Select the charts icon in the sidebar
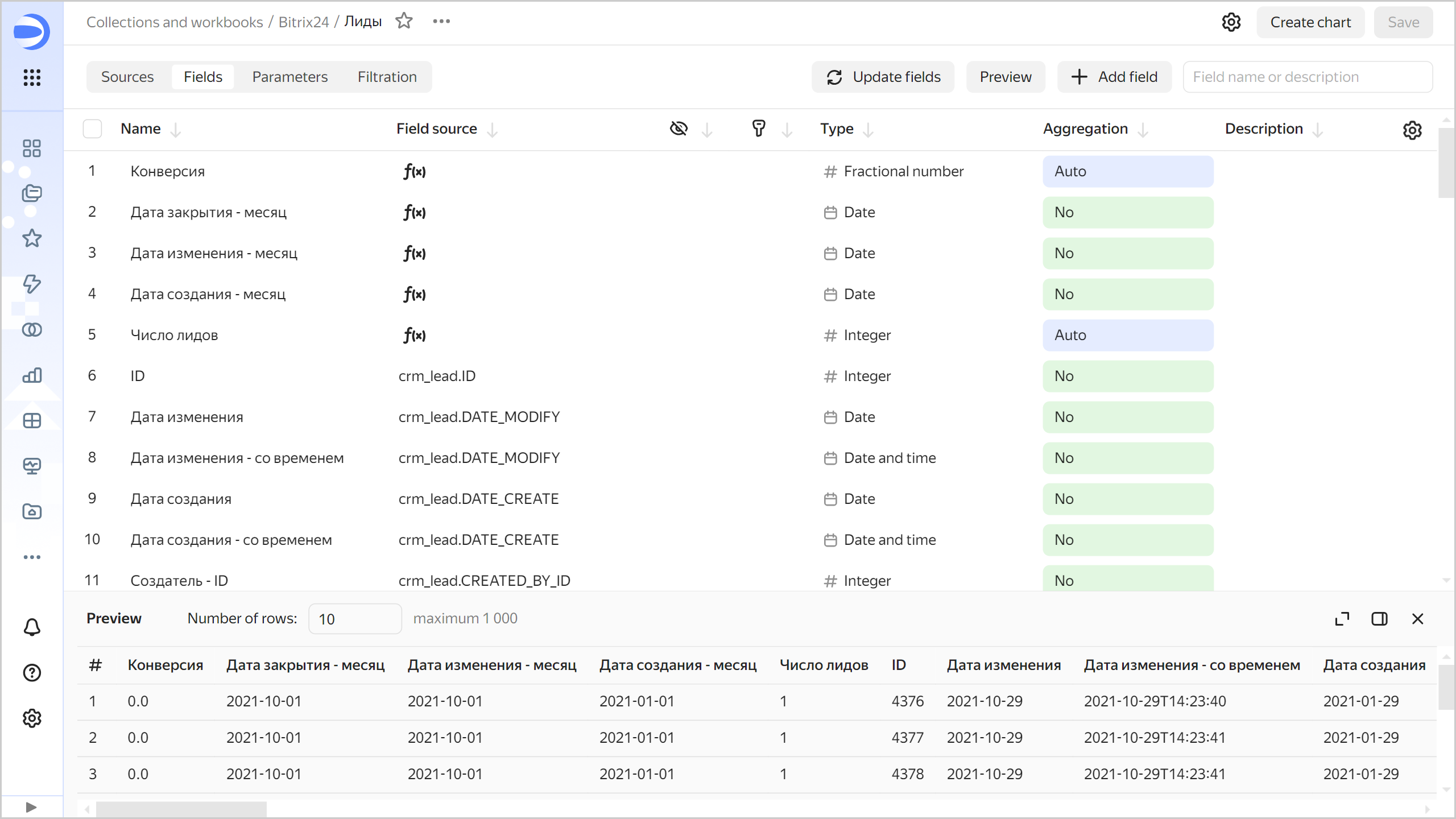This screenshot has width=1456, height=819. click(x=31, y=375)
